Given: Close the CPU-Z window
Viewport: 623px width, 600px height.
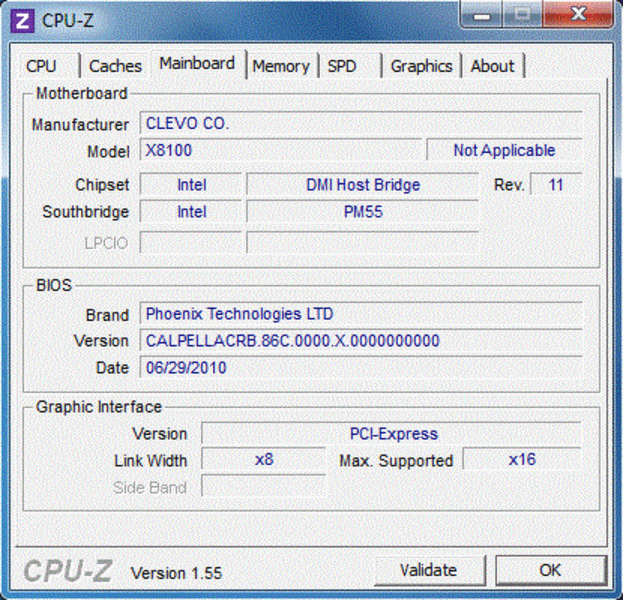Looking at the screenshot, I should (578, 15).
